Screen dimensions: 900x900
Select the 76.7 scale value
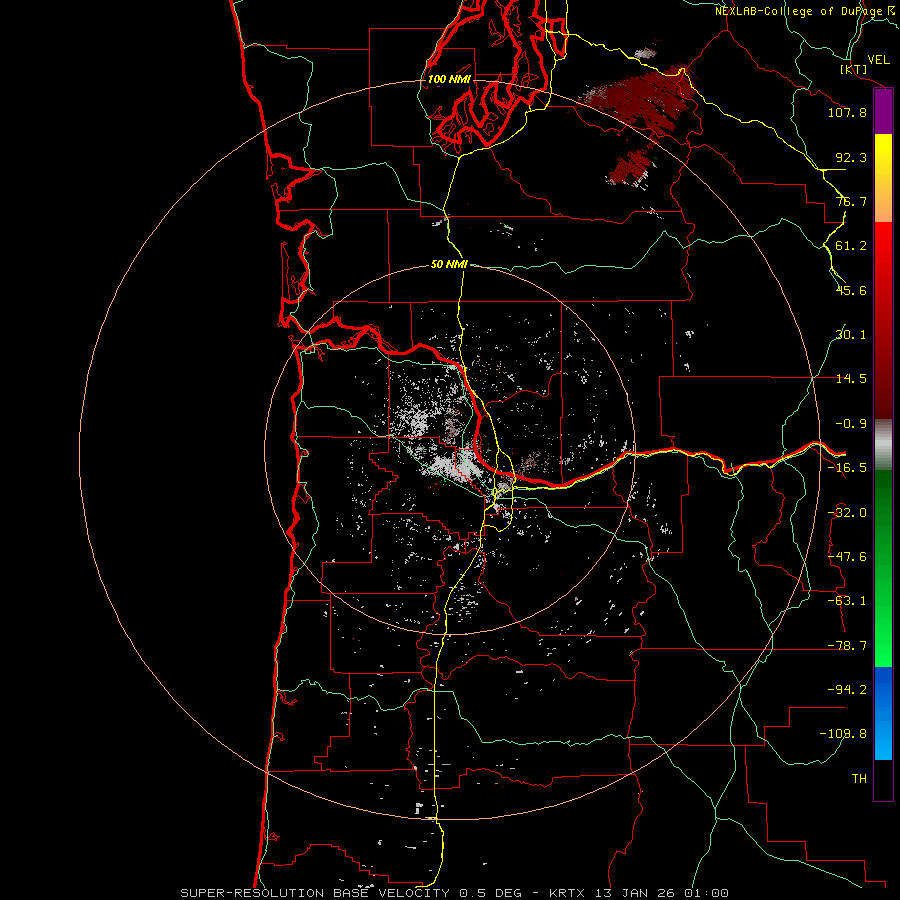click(x=851, y=201)
